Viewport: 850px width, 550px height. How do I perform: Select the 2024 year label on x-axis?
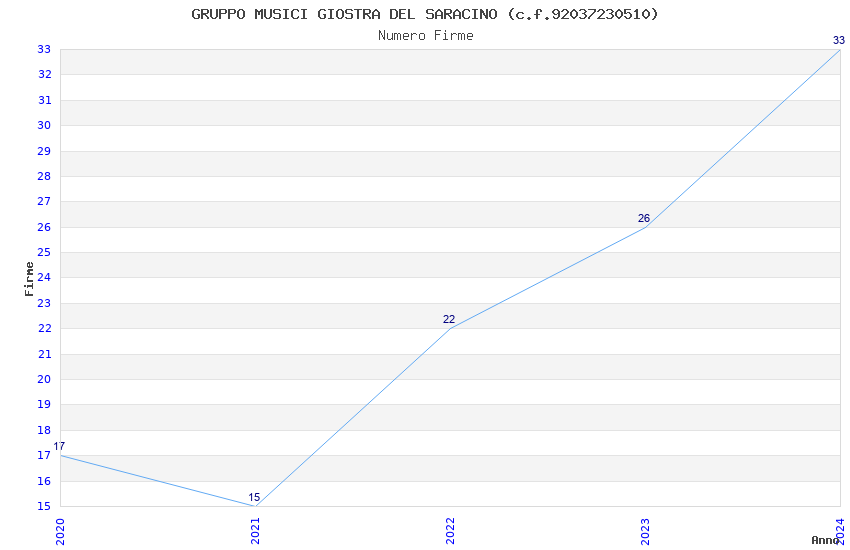click(x=840, y=532)
